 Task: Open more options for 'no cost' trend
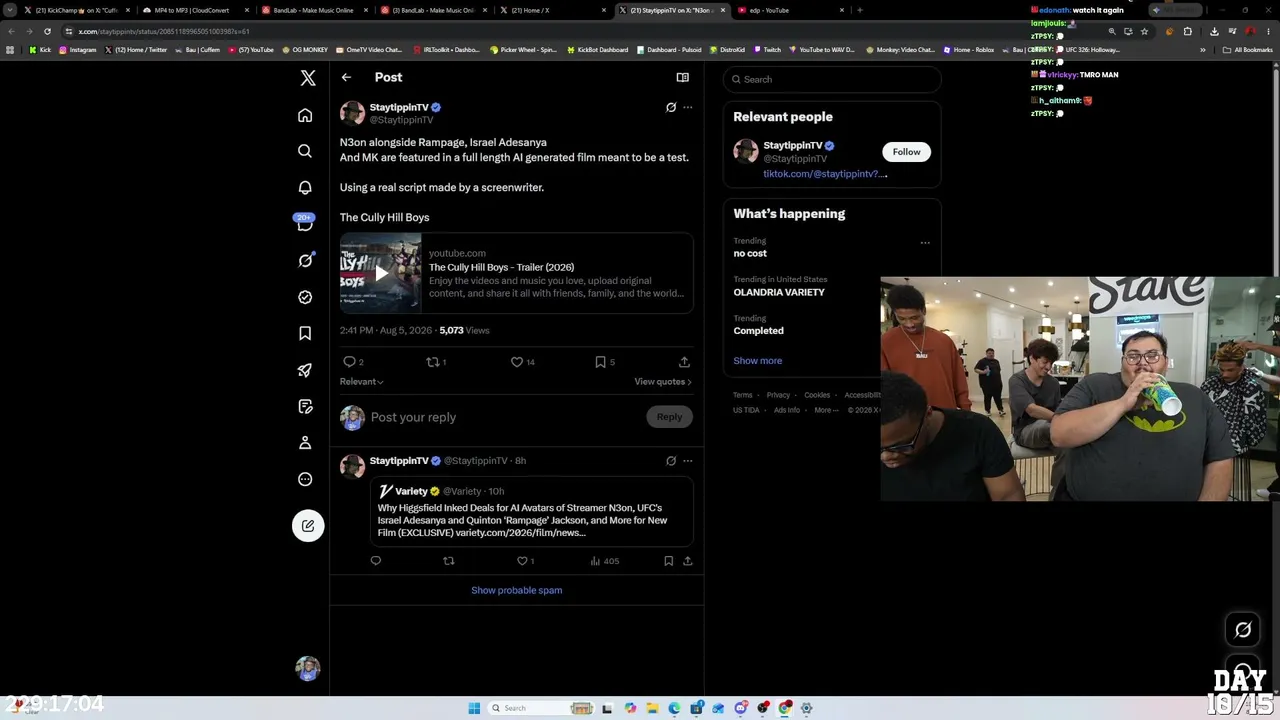pyautogui.click(x=925, y=242)
